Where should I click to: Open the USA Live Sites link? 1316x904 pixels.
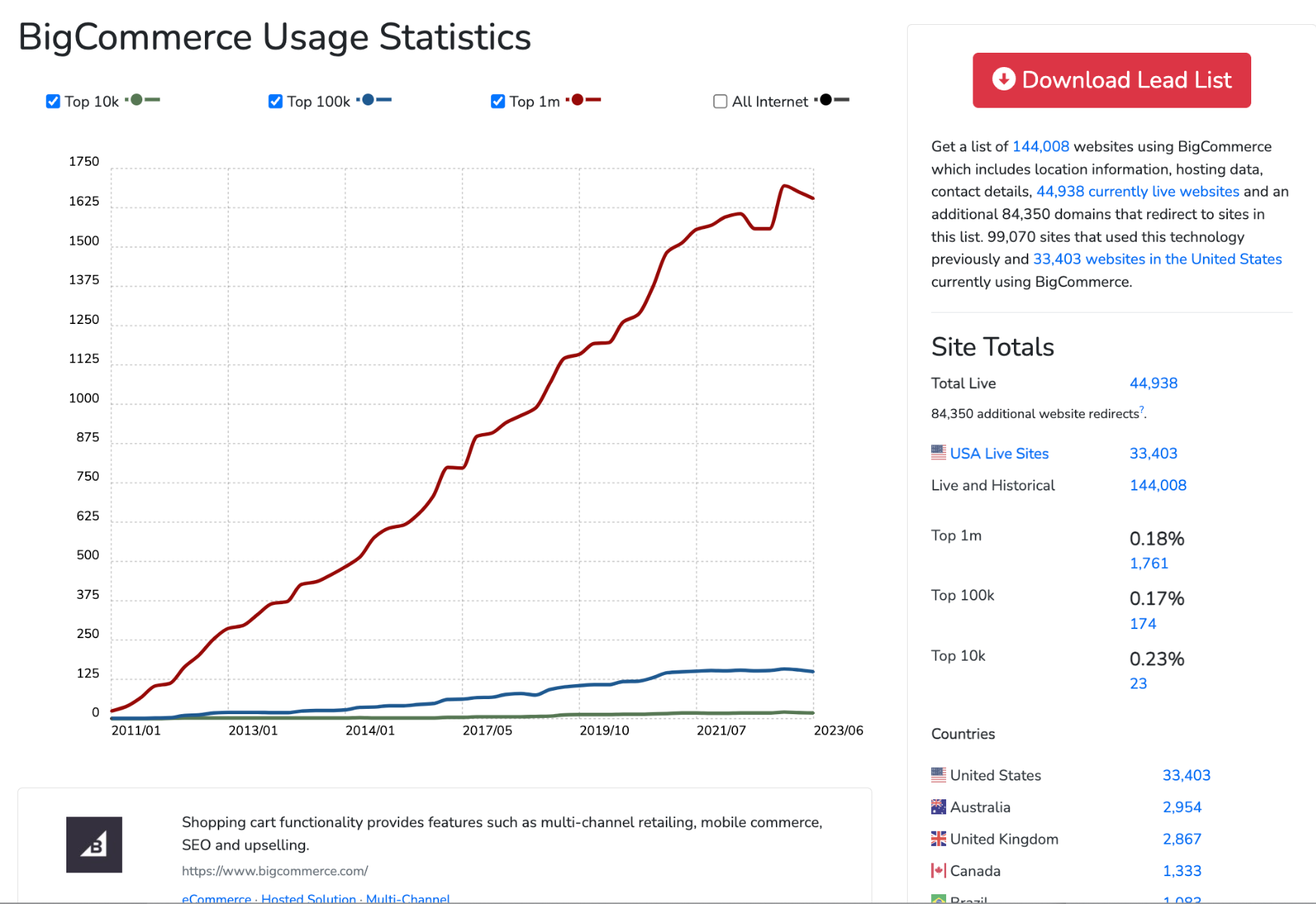pyautogui.click(x=999, y=454)
